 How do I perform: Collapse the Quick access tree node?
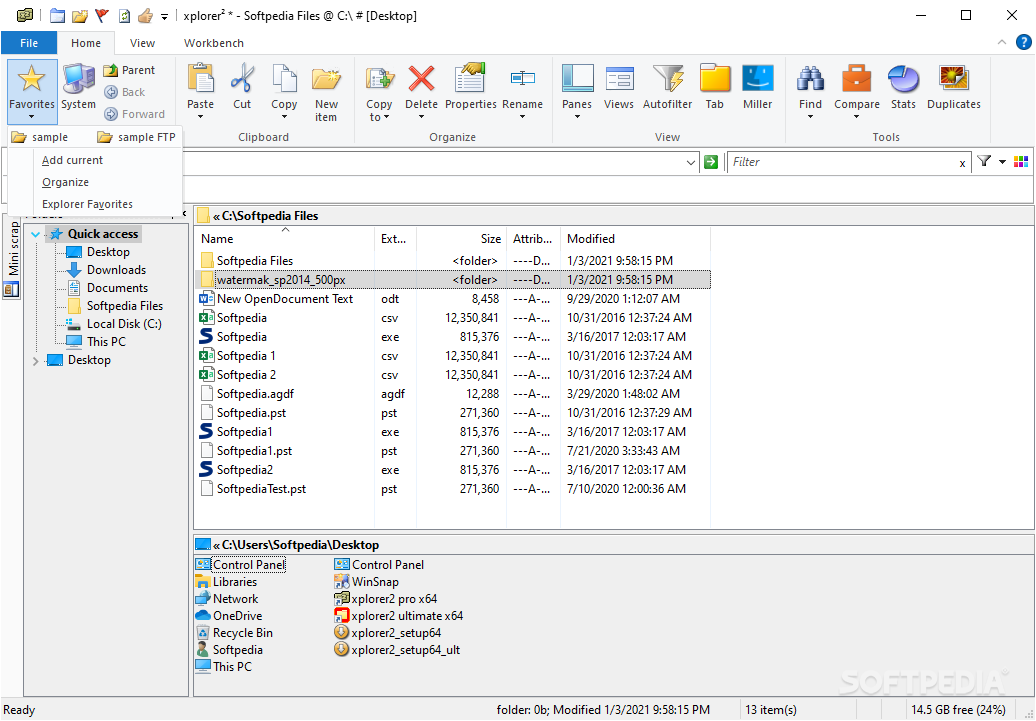pyautogui.click(x=36, y=234)
